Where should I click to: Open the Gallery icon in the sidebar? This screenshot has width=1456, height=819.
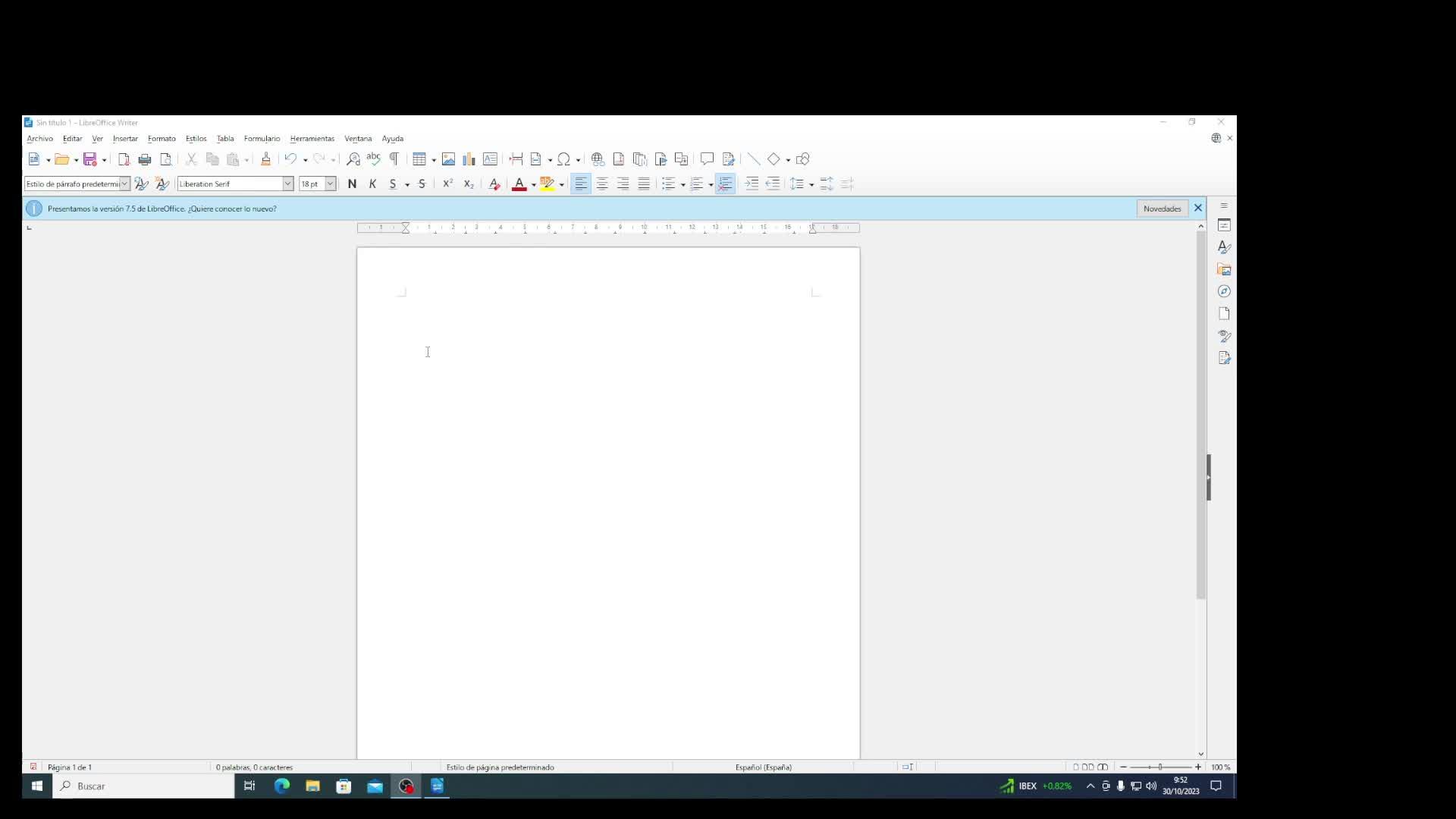coord(1224,270)
